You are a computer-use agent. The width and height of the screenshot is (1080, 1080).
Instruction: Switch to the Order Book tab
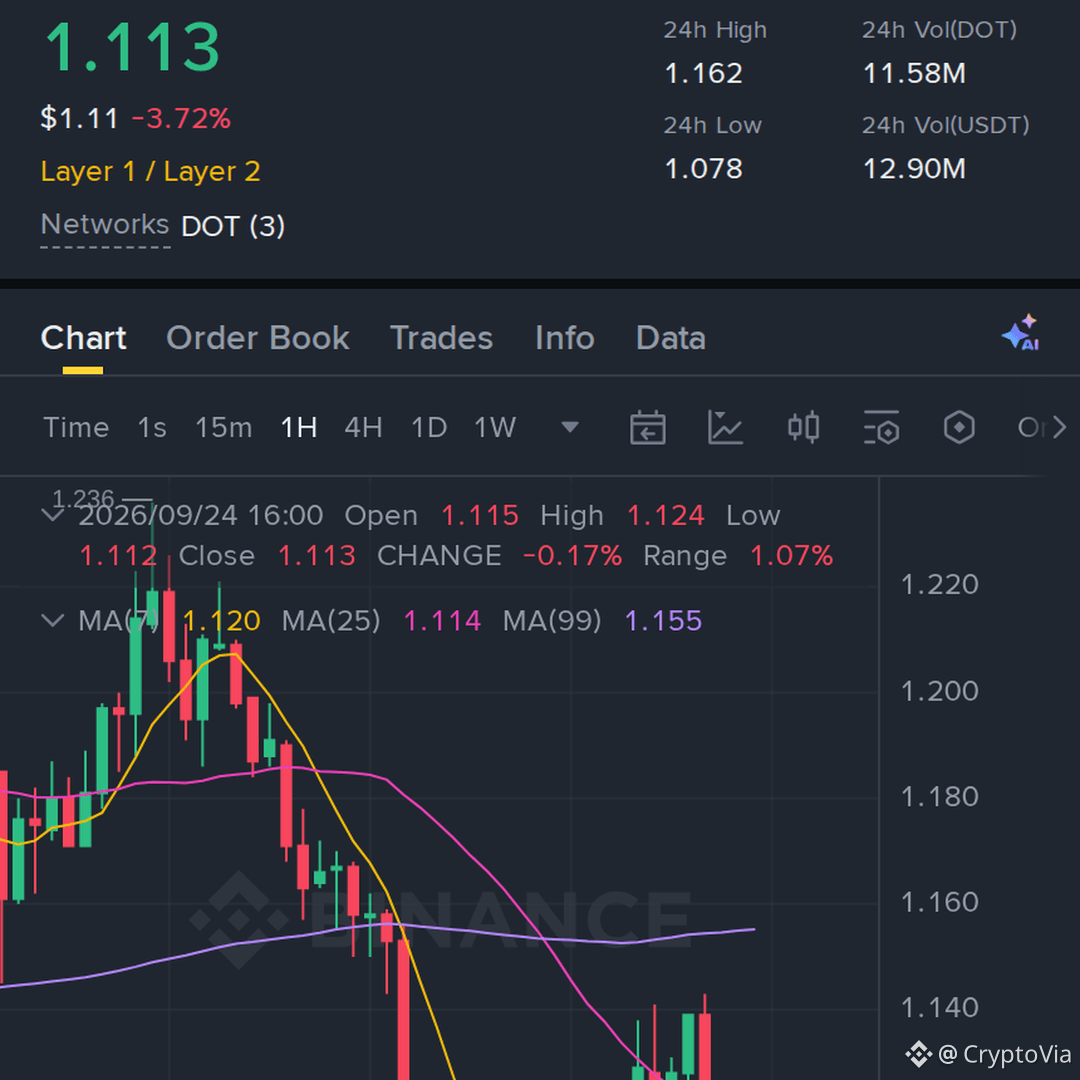pyautogui.click(x=258, y=338)
